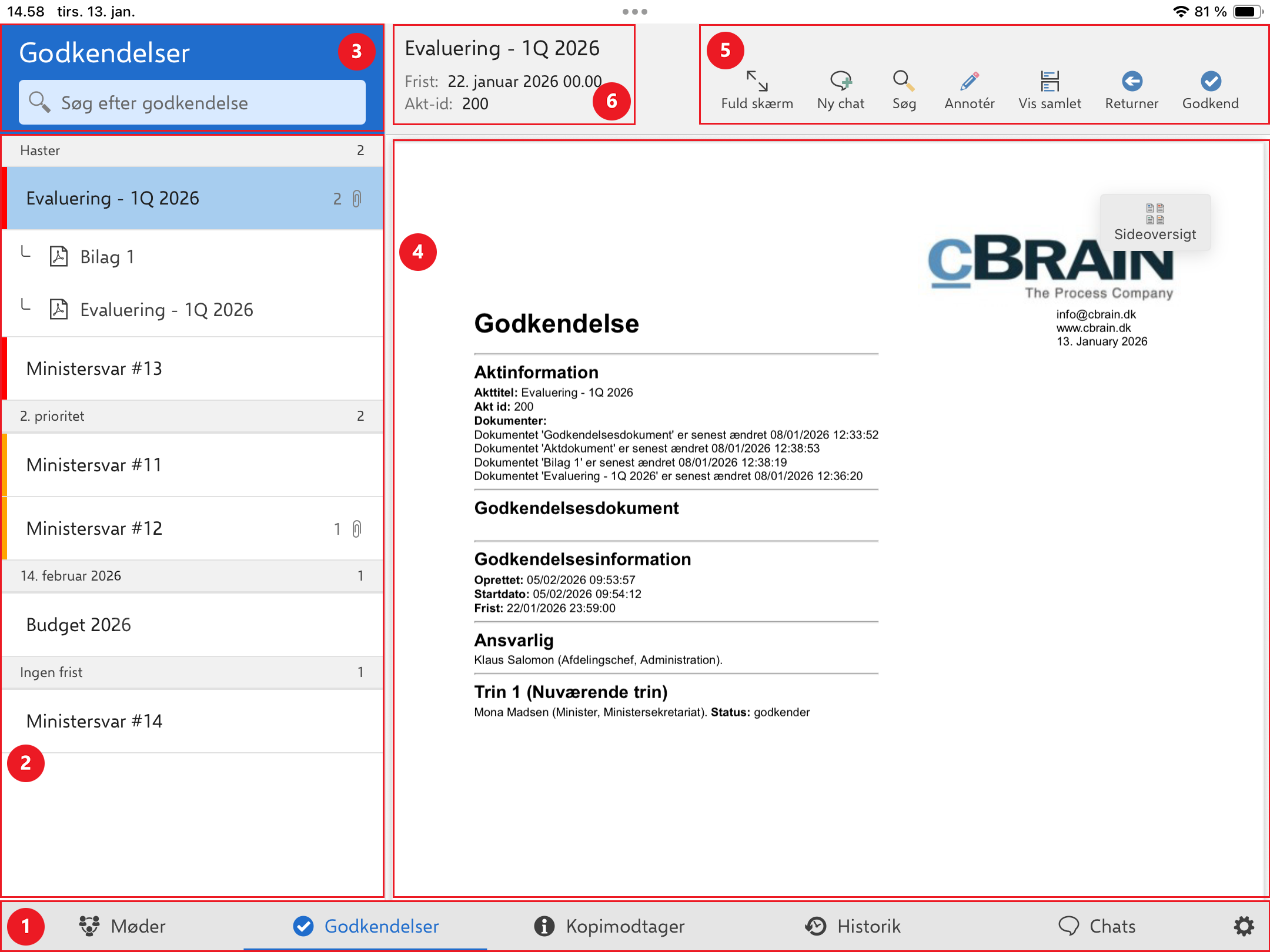
Task: Return the approval with Returner
Action: click(1131, 89)
